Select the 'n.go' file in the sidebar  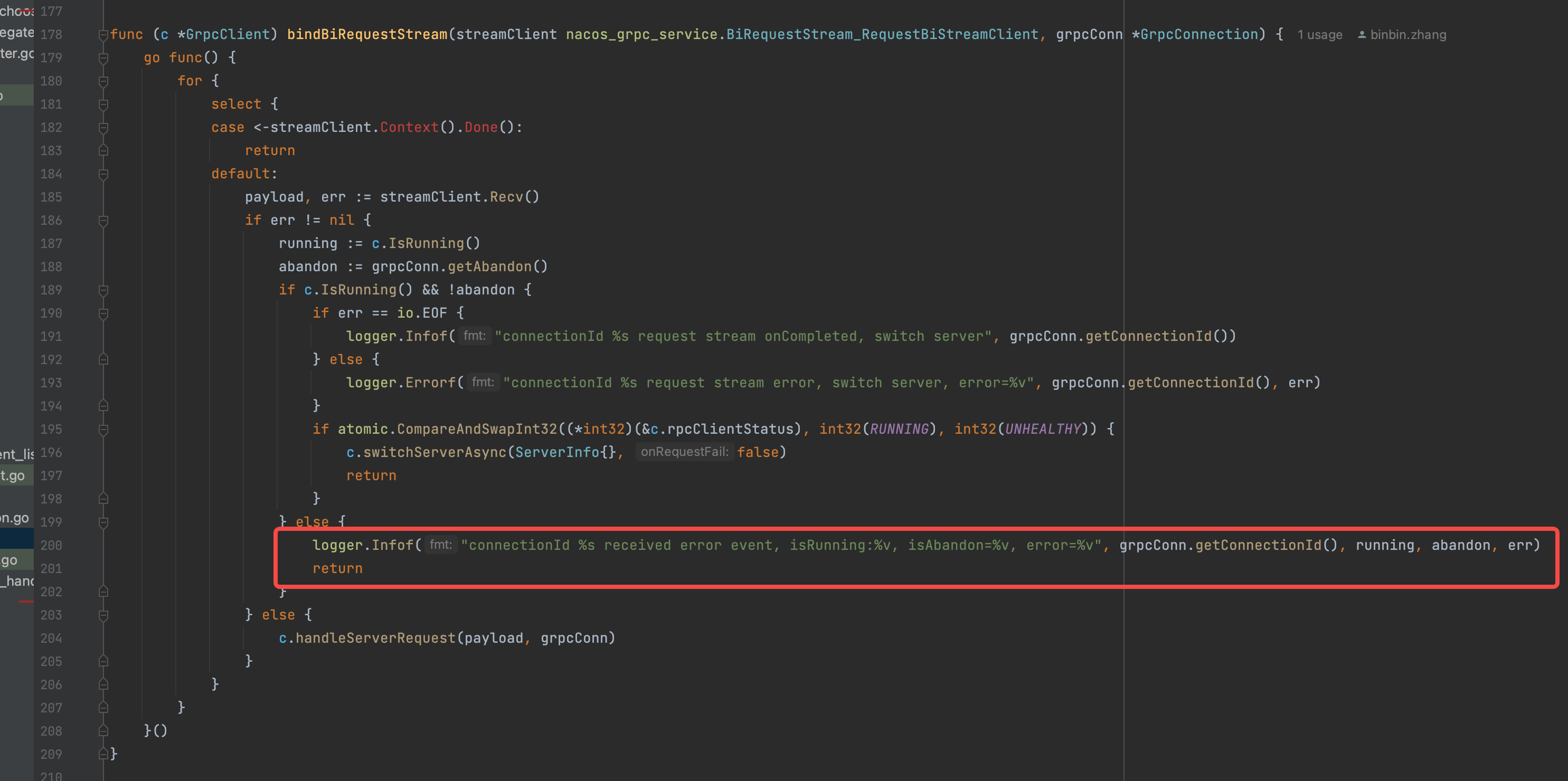pos(15,518)
